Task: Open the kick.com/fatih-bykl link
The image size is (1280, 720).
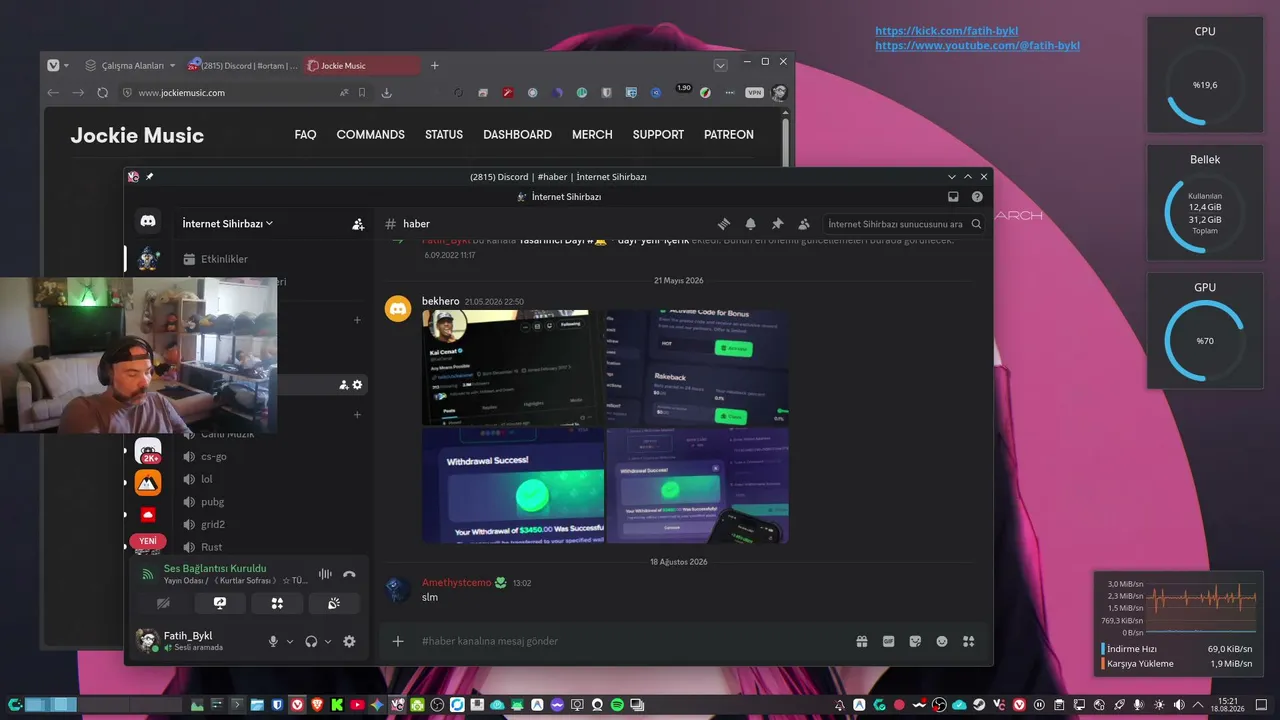Action: click(x=947, y=31)
